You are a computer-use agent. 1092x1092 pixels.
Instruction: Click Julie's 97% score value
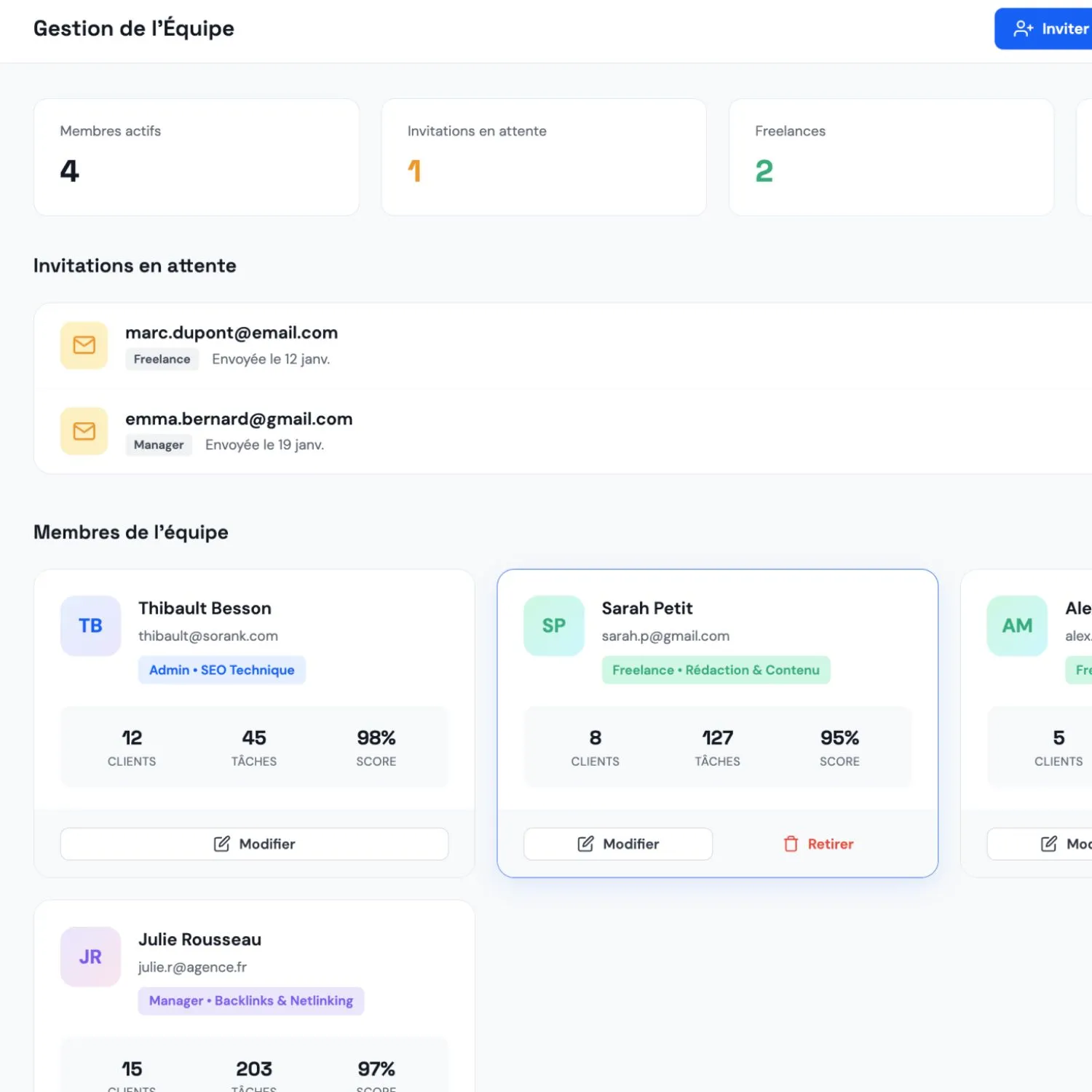click(x=376, y=1069)
